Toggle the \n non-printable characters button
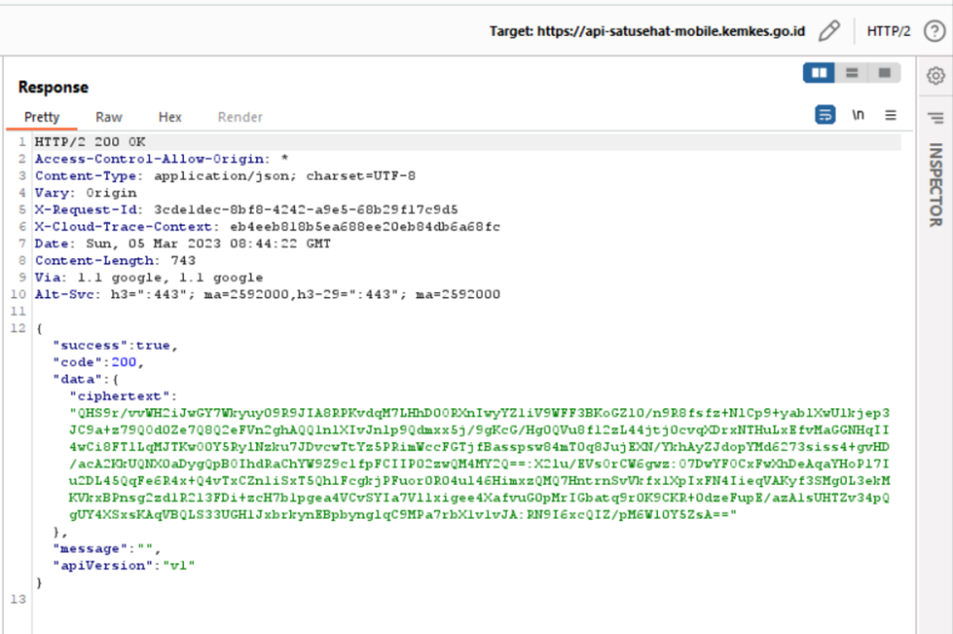The height and width of the screenshot is (634, 953). (858, 115)
